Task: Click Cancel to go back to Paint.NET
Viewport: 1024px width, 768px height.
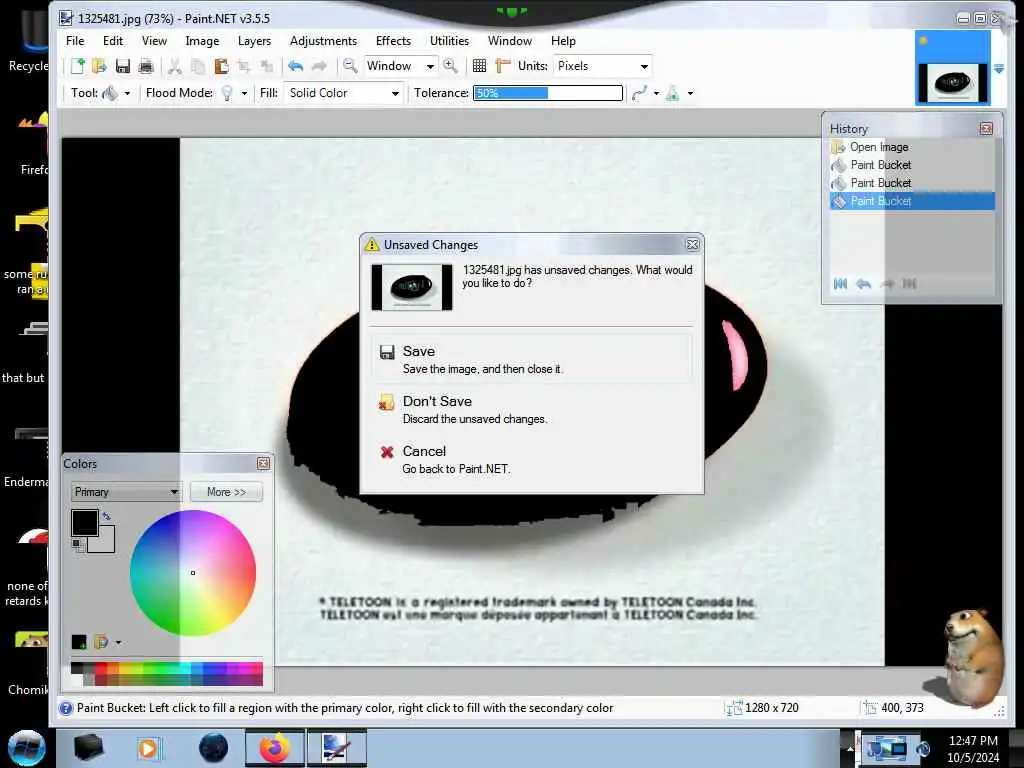Action: [532, 459]
